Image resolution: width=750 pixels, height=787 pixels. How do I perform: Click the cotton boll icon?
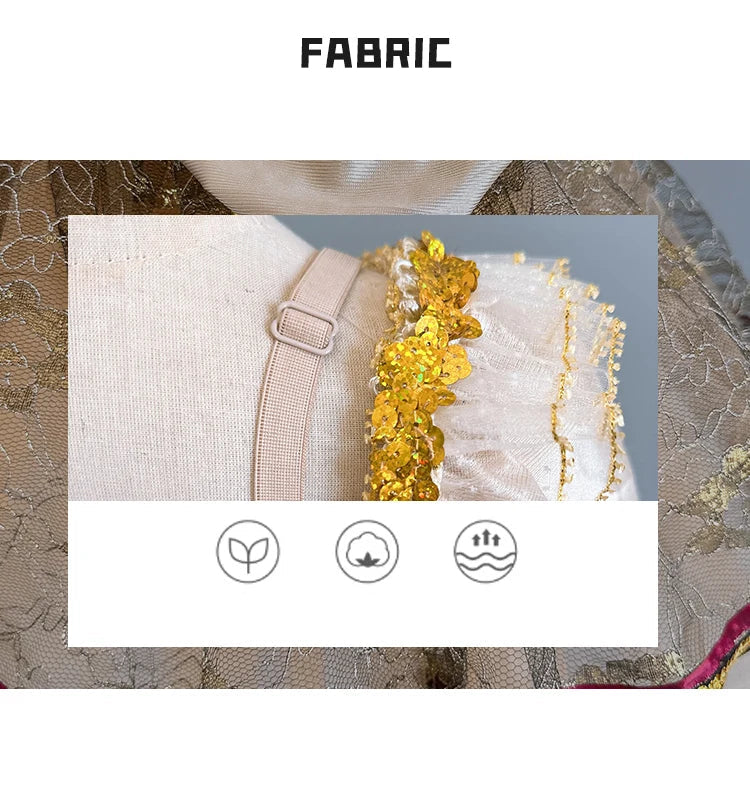[367, 551]
